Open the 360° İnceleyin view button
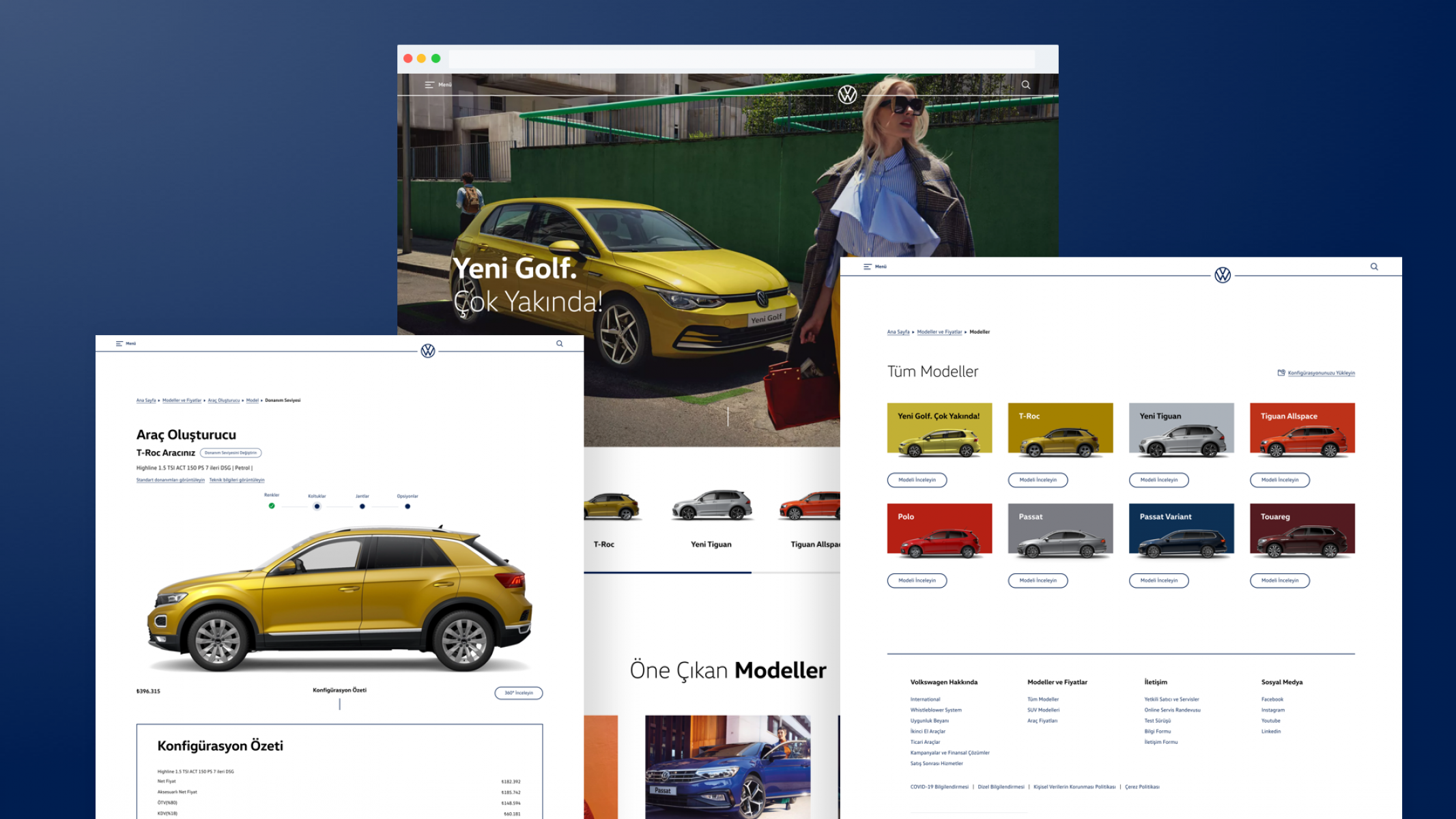 [518, 693]
